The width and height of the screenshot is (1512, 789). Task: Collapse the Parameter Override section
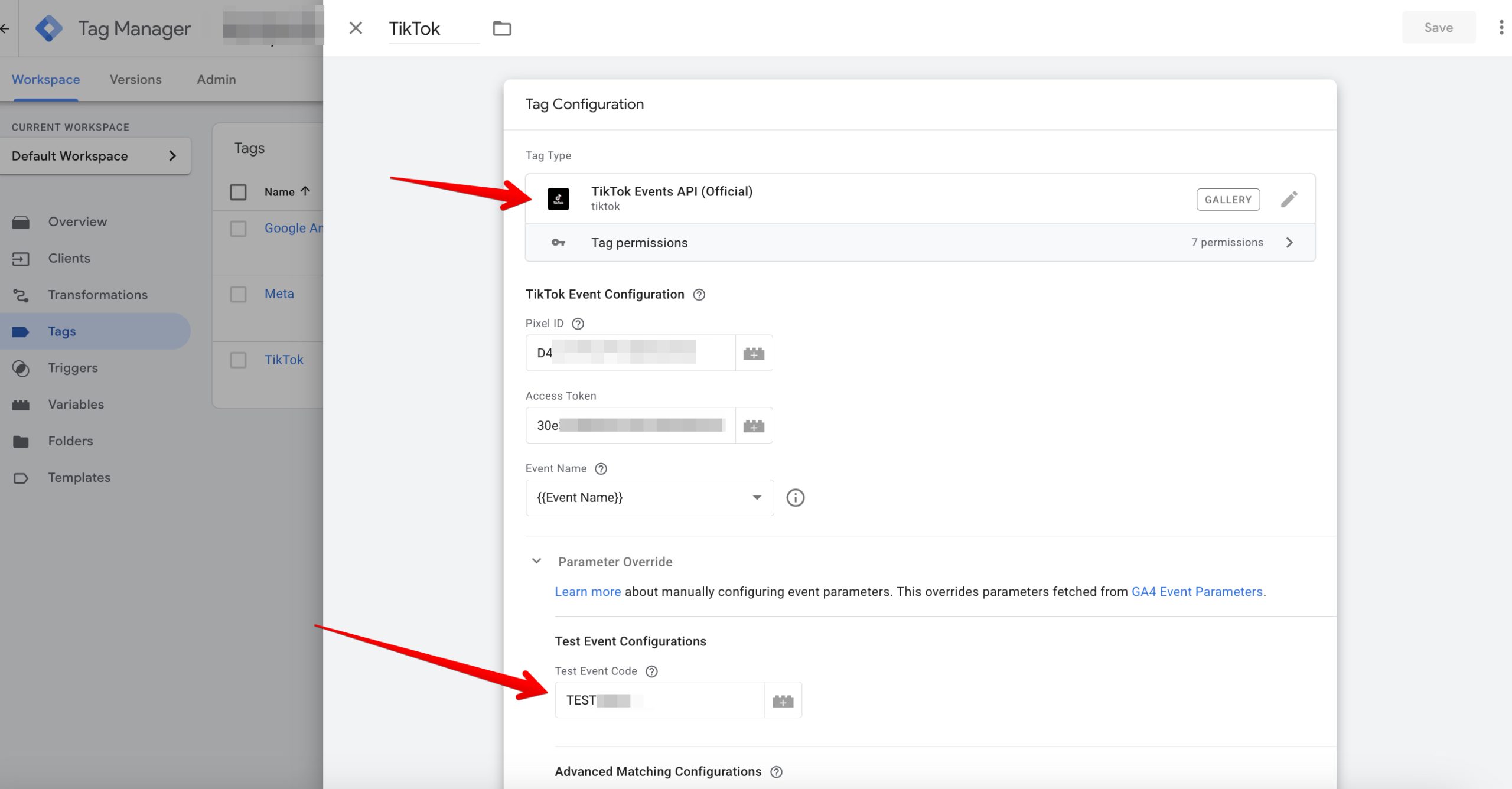536,561
